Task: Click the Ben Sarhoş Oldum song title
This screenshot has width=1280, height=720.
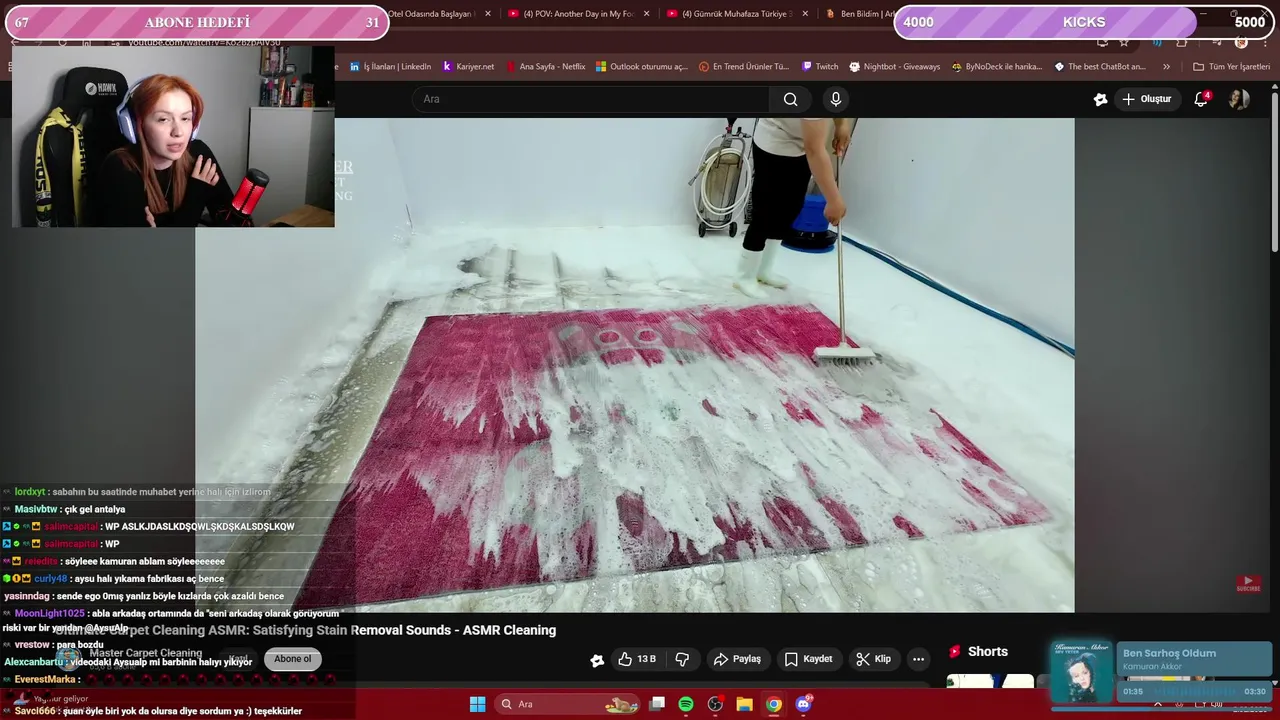Action: pos(1169,653)
